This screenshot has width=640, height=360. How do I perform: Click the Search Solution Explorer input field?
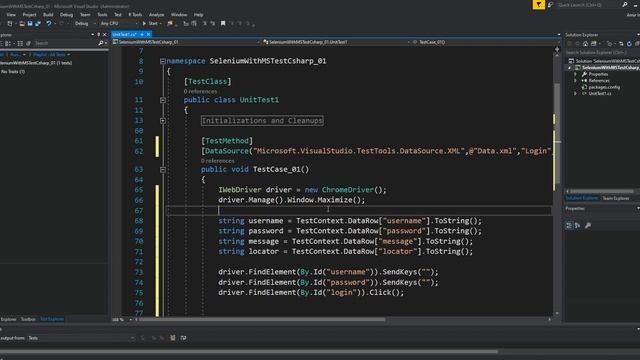point(602,53)
